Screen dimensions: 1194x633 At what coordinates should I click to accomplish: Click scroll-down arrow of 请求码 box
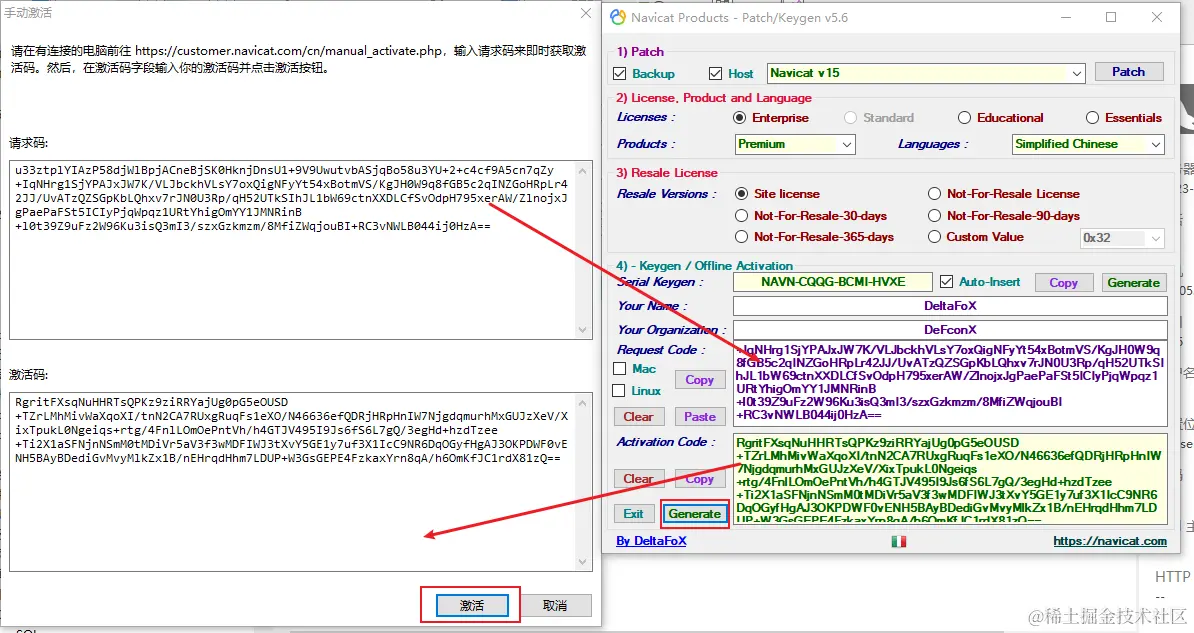[583, 330]
